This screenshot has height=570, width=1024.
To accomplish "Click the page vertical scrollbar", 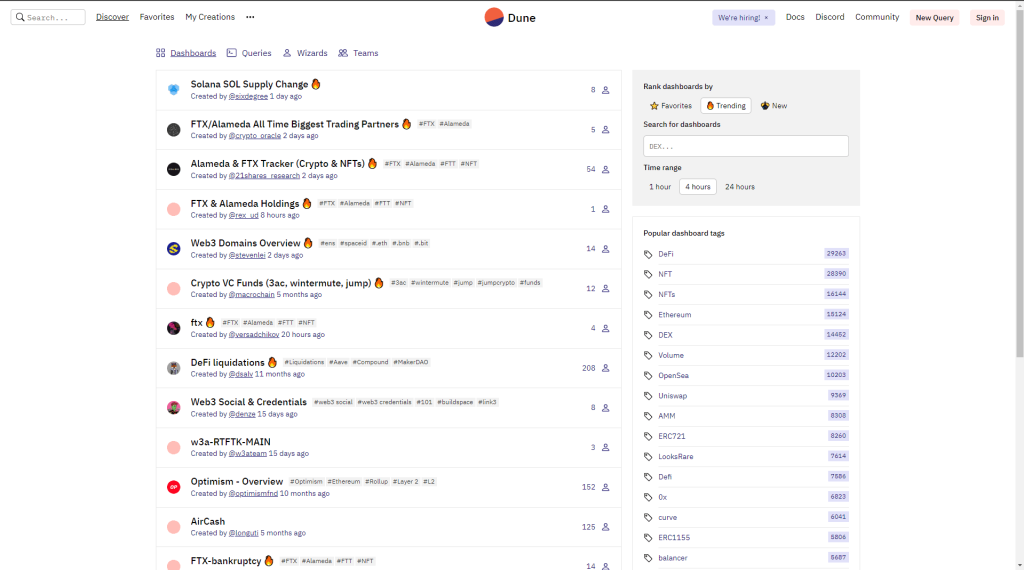I will (1019, 183).
